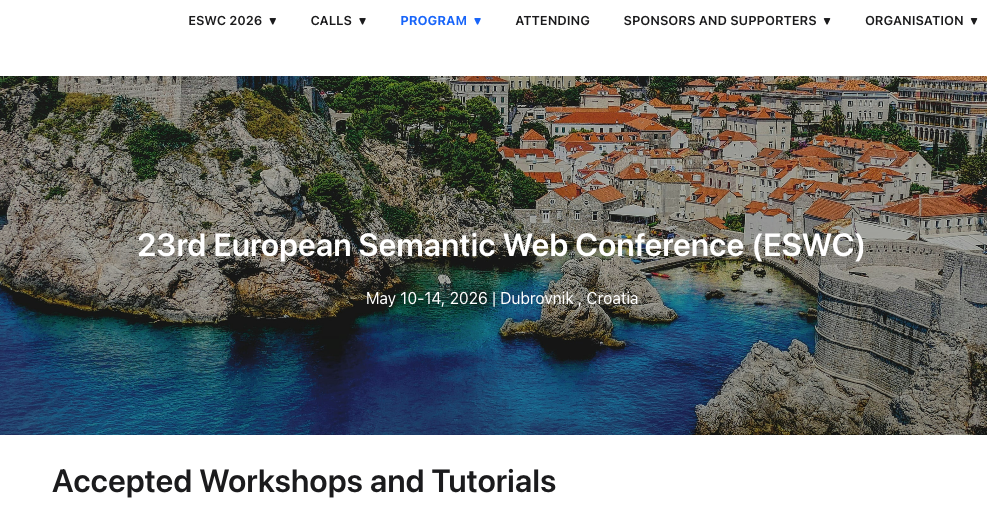Image resolution: width=987 pixels, height=526 pixels.
Task: Click the Dubrovnik, Croatia location text
Action: coord(569,298)
